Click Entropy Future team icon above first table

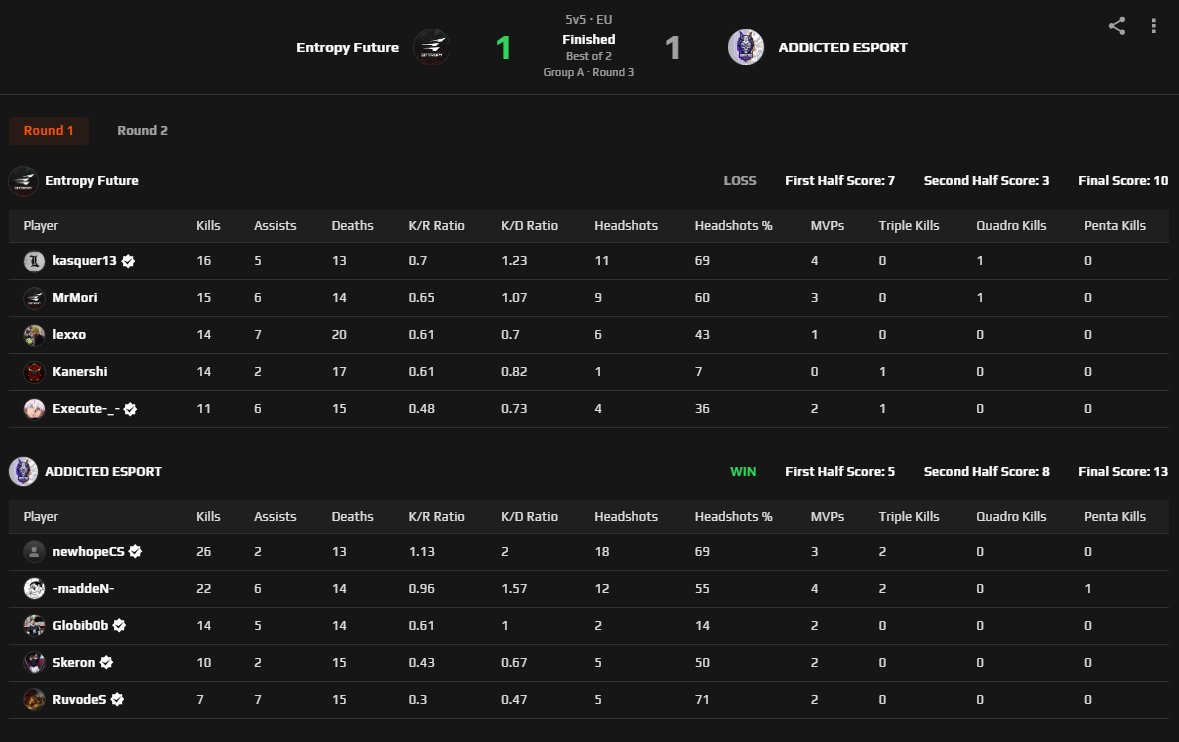23,181
